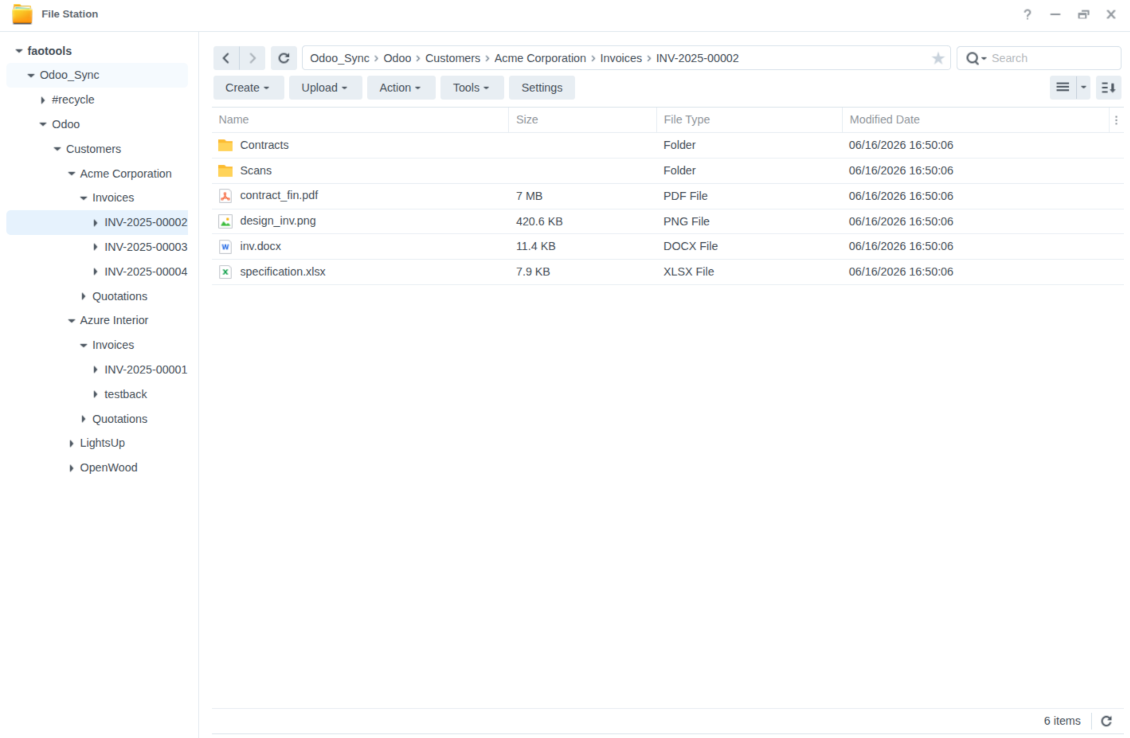This screenshot has width=1130, height=738.
Task: Select the inv.docx file name
Action: [x=260, y=246]
